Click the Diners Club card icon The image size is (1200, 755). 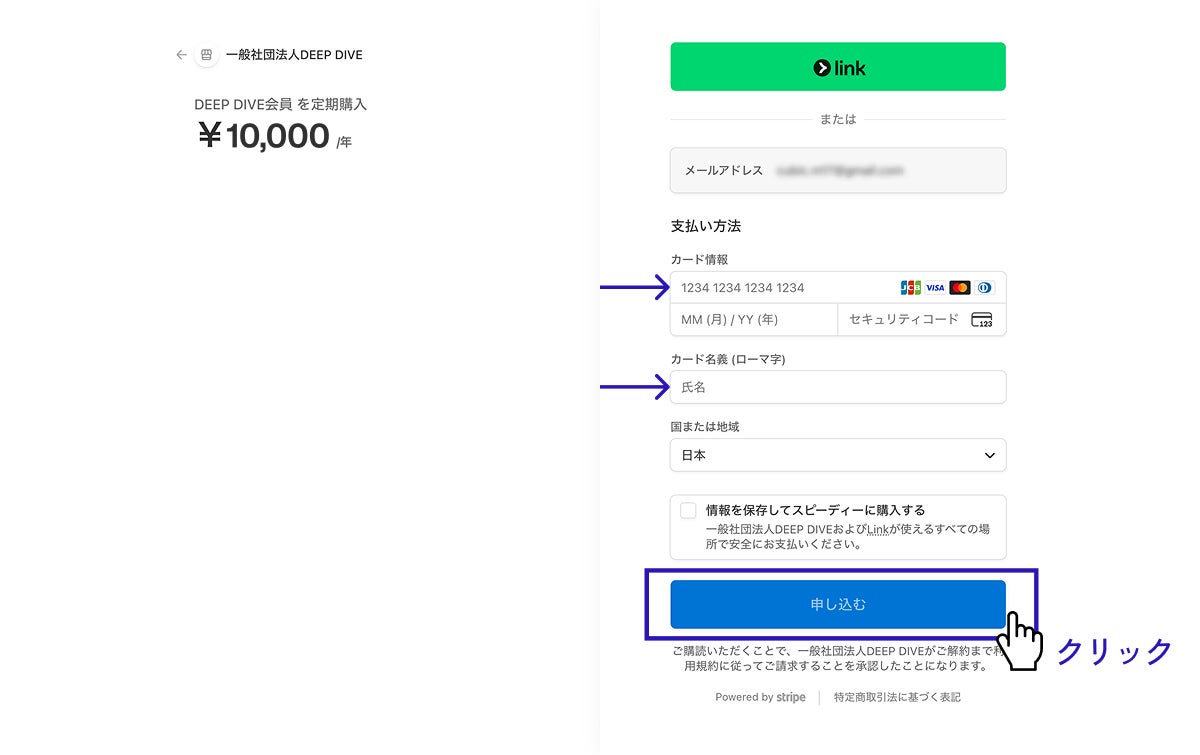click(x=984, y=288)
